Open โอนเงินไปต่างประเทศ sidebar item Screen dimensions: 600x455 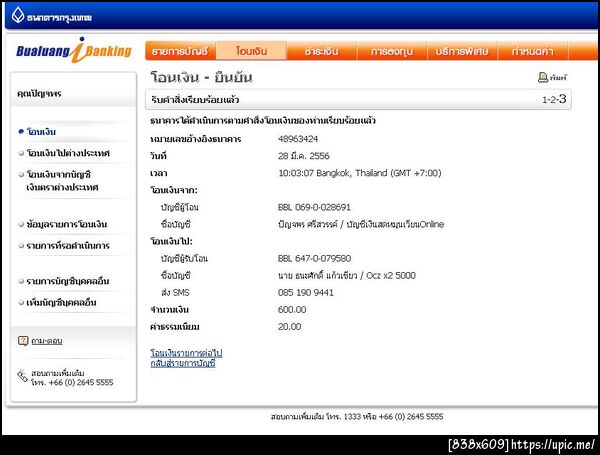pyautogui.click(x=68, y=153)
